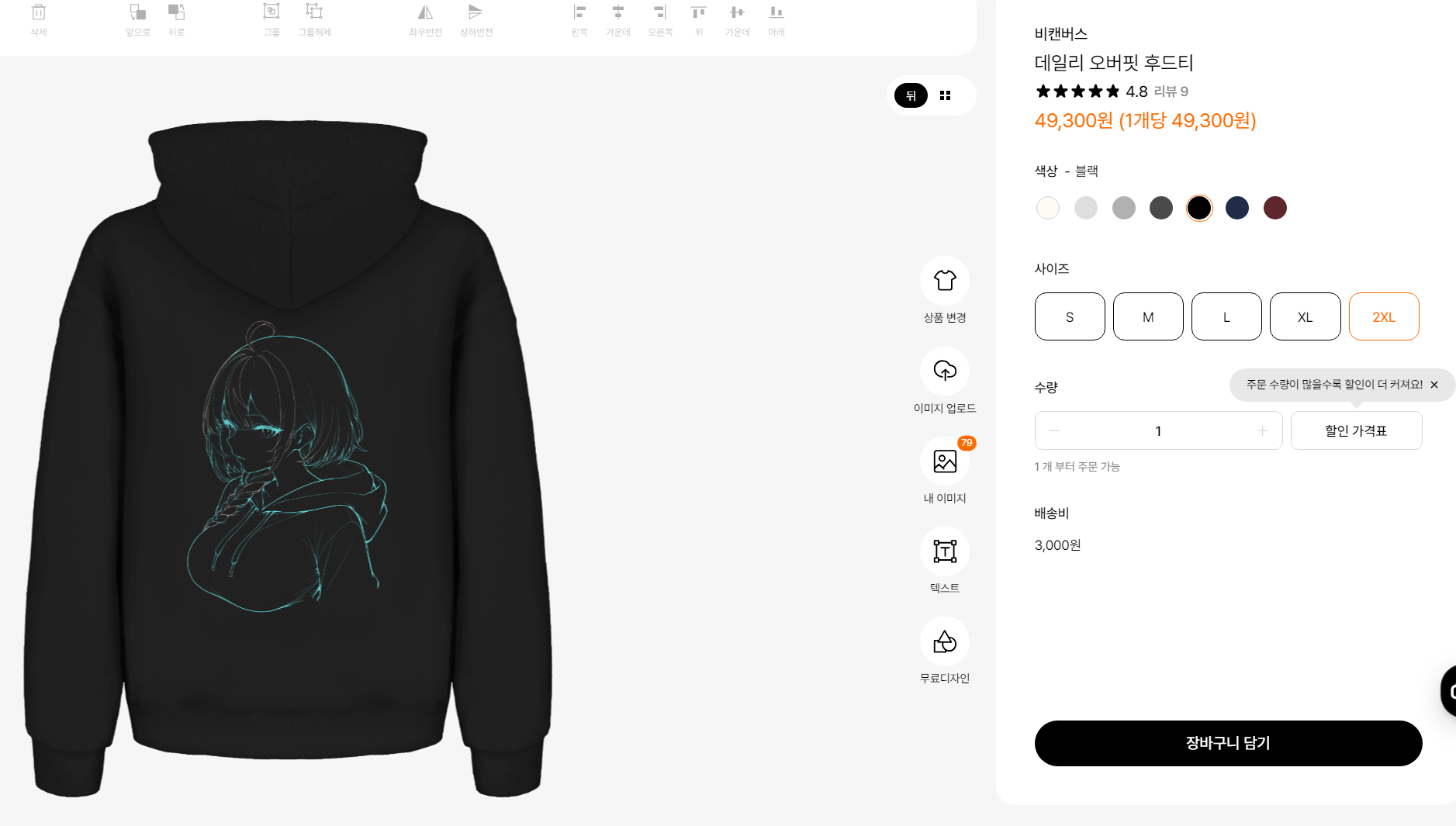Select size XL

1306,316
